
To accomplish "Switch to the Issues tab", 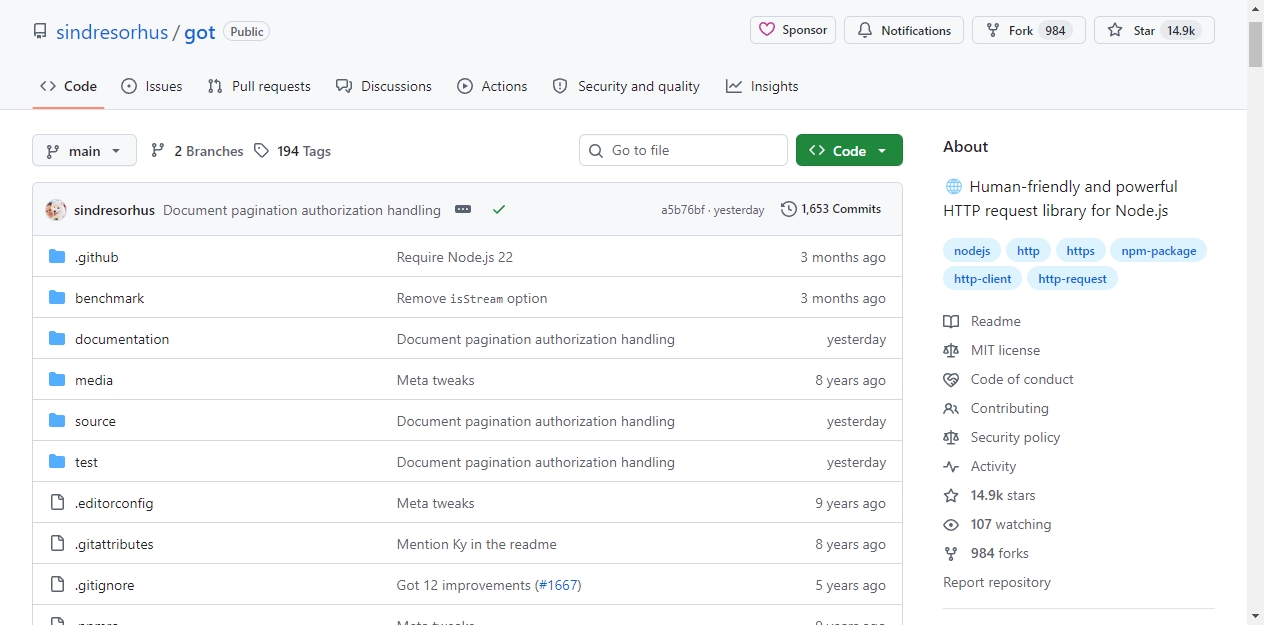I will [152, 86].
